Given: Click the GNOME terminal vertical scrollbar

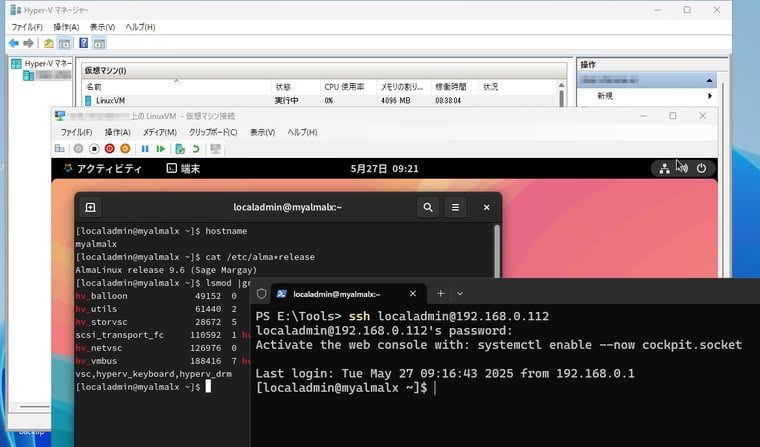Looking at the screenshot, I should pyautogui.click(x=497, y=250).
